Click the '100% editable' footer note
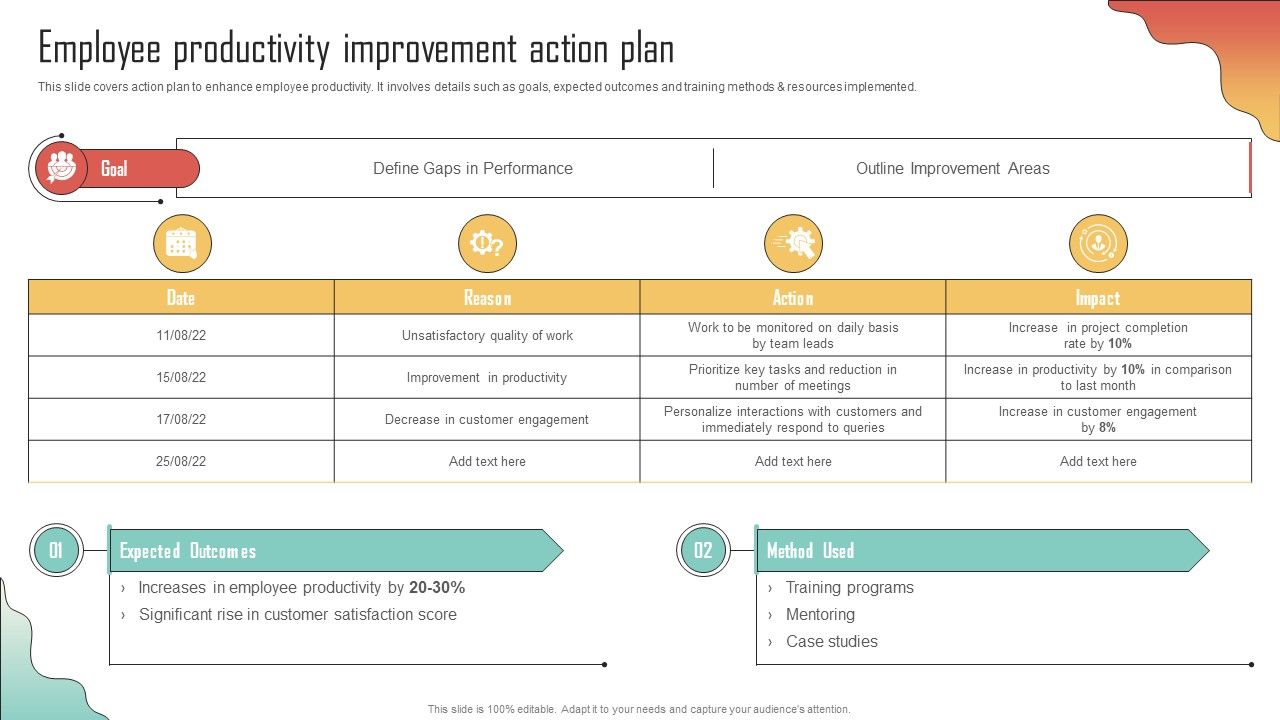Image resolution: width=1280 pixels, height=720 pixels. point(639,709)
